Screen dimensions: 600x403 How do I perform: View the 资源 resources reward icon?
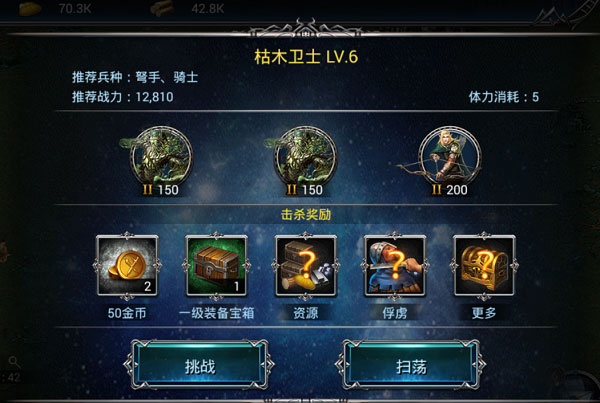[306, 266]
